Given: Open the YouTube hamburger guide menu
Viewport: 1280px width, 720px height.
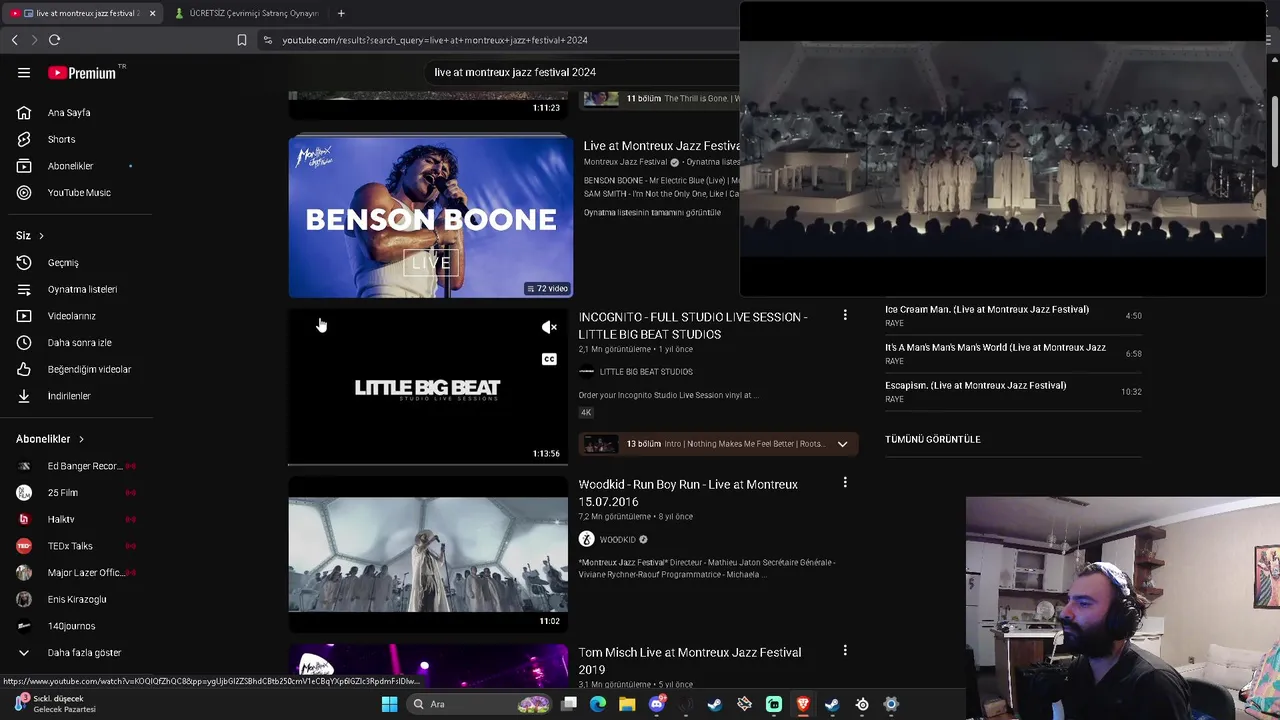Looking at the screenshot, I should pos(24,73).
